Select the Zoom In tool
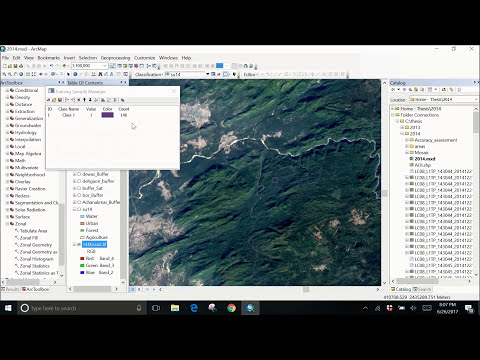The image size is (480, 360). coord(4,74)
